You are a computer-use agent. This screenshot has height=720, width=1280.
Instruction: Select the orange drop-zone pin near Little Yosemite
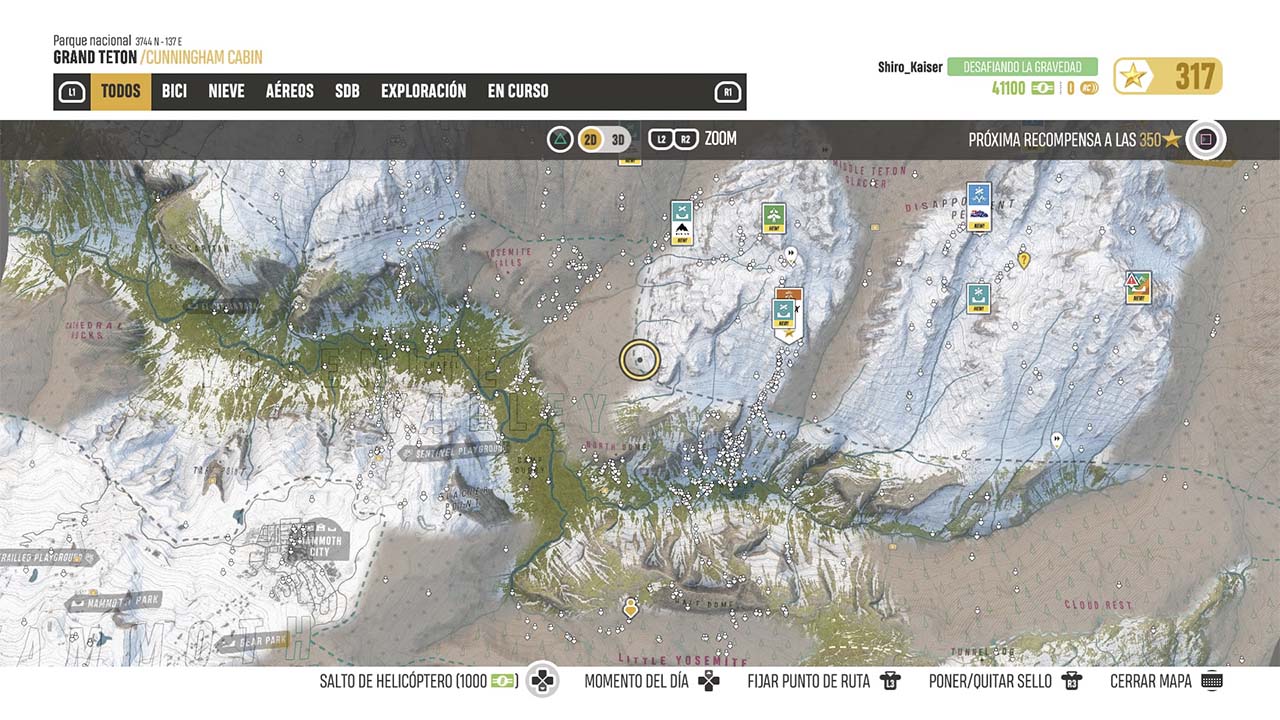point(630,607)
